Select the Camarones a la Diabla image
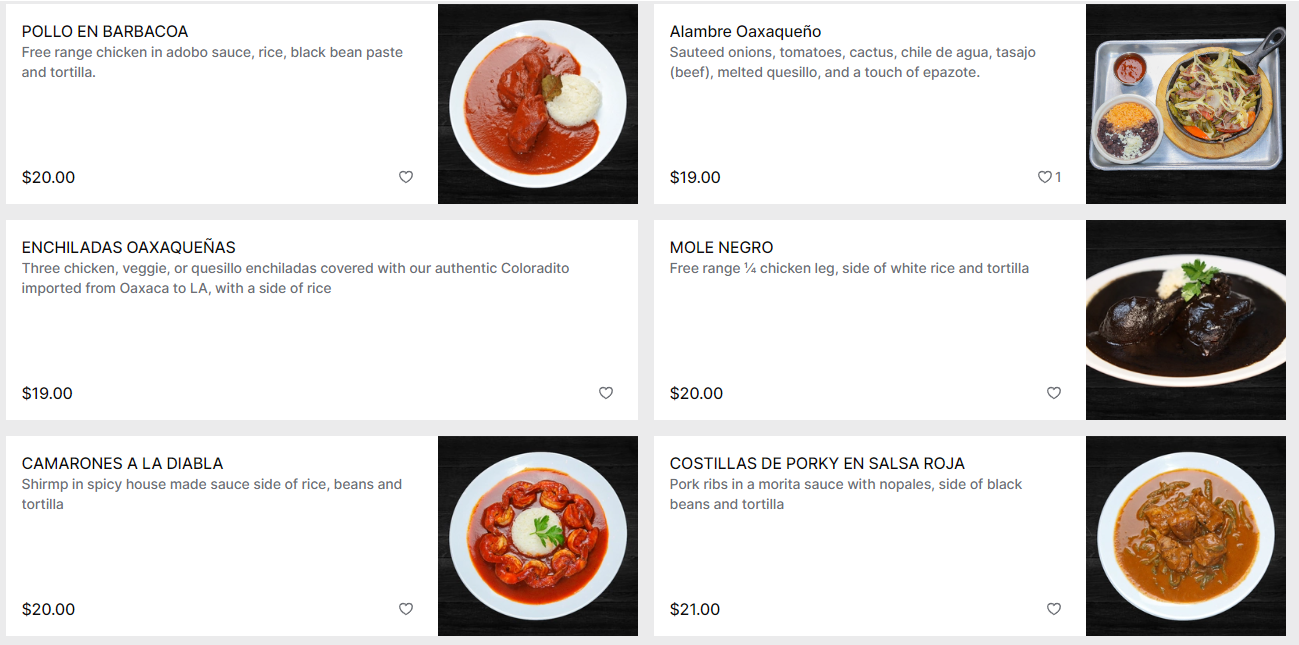 538,536
